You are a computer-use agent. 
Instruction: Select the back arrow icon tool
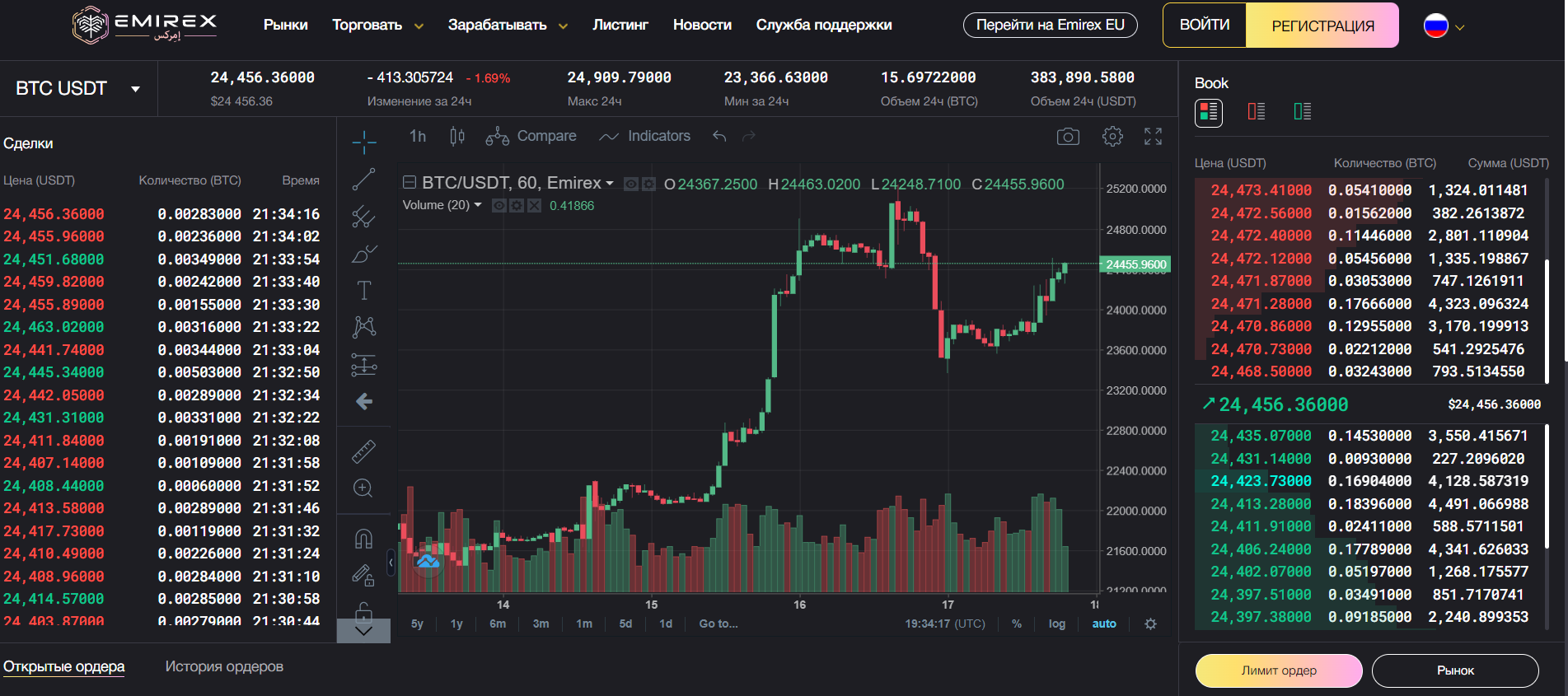pos(363,401)
